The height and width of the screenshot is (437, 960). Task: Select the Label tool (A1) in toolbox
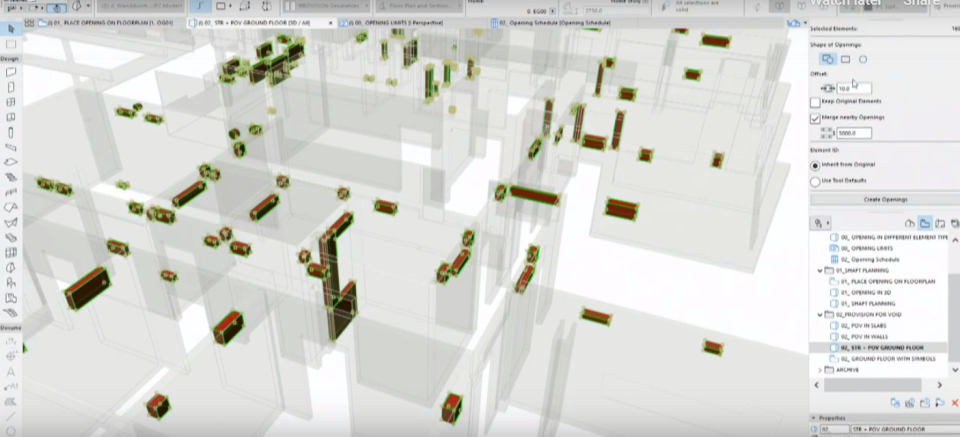(x=11, y=386)
